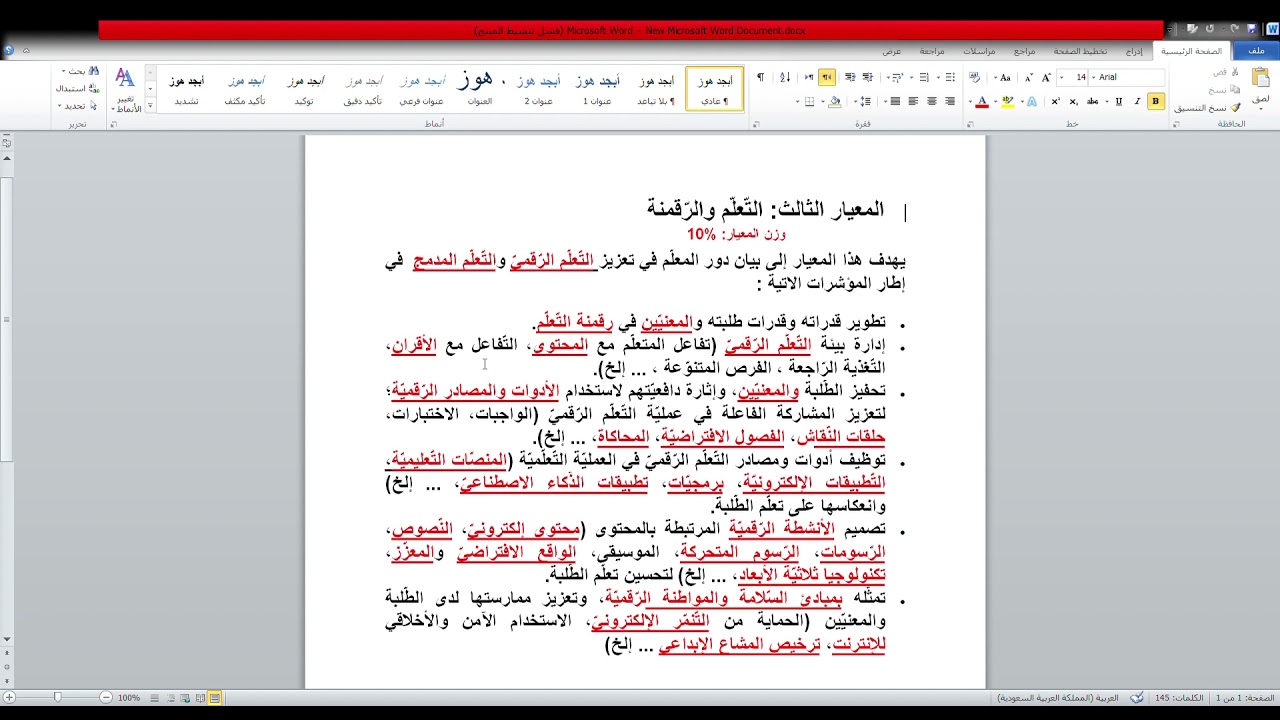Apply red font color button
The height and width of the screenshot is (720, 1280).
(x=982, y=101)
